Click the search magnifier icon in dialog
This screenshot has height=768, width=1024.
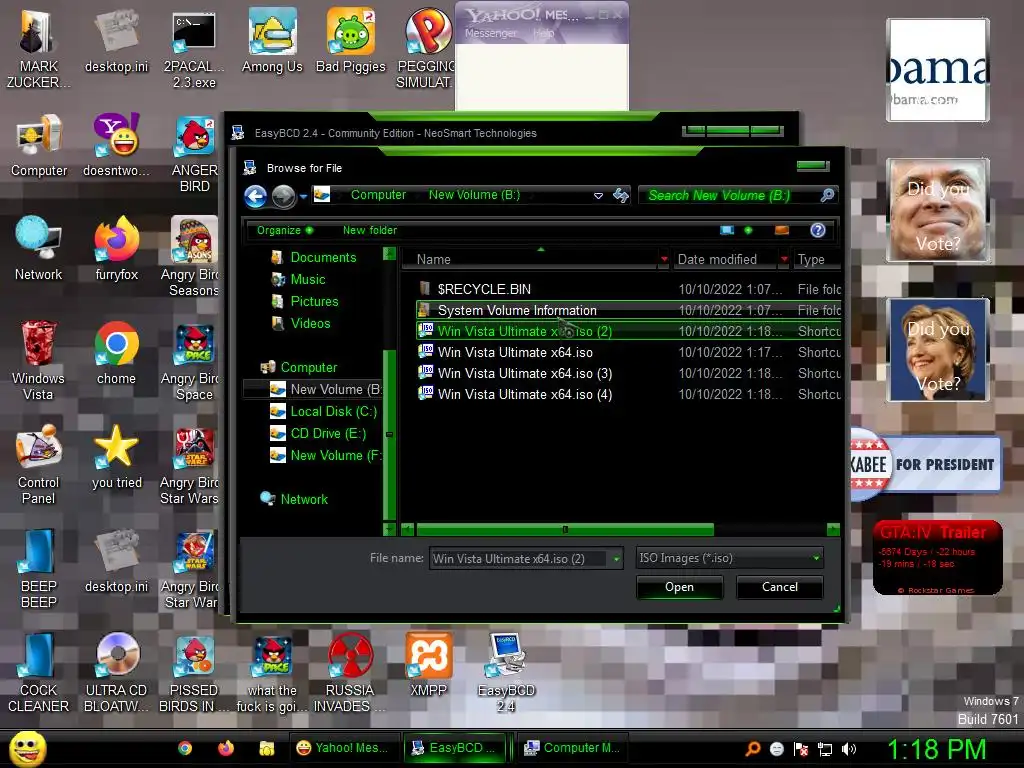pyautogui.click(x=827, y=195)
